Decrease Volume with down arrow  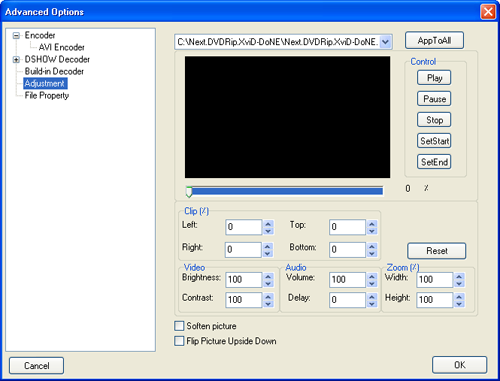pyautogui.click(x=372, y=284)
